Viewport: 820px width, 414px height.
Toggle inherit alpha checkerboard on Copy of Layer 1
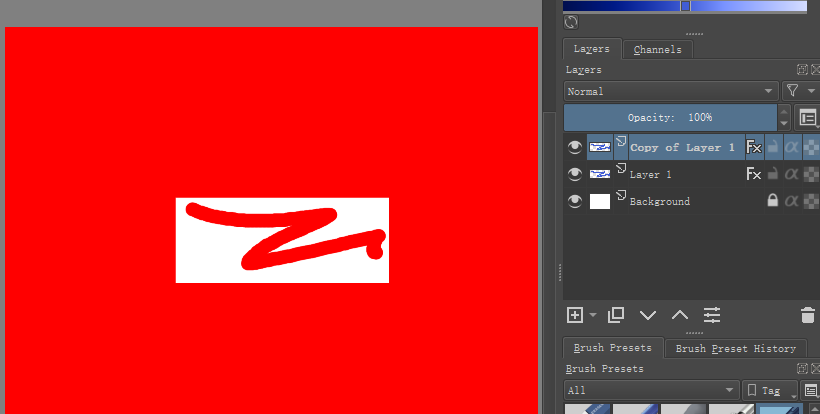(811, 147)
